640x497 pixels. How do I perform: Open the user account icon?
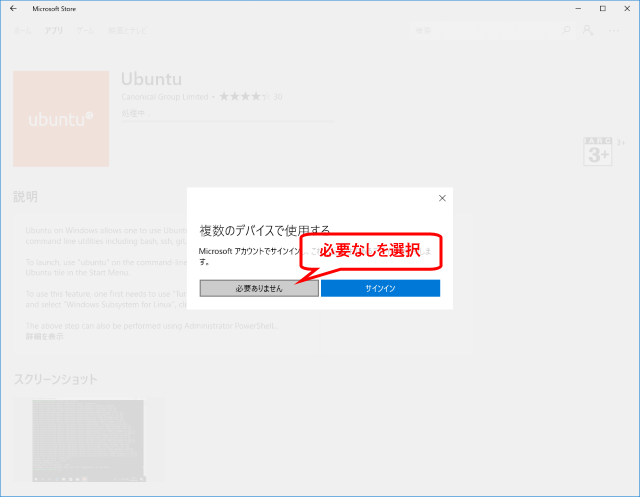[588, 30]
